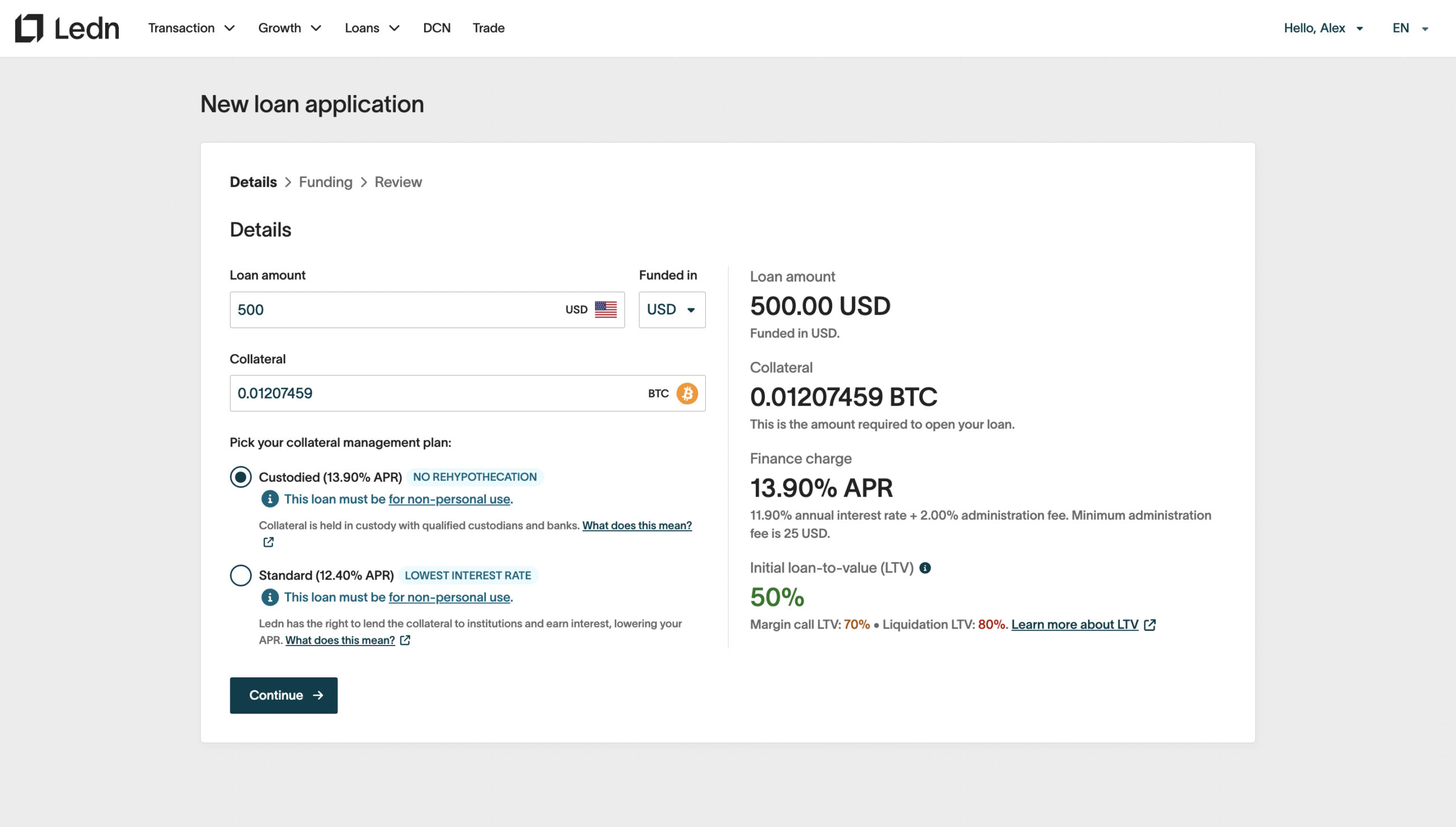Viewport: 1456px width, 827px height.
Task: Expand the Hello, Alex account menu
Action: click(x=1323, y=28)
